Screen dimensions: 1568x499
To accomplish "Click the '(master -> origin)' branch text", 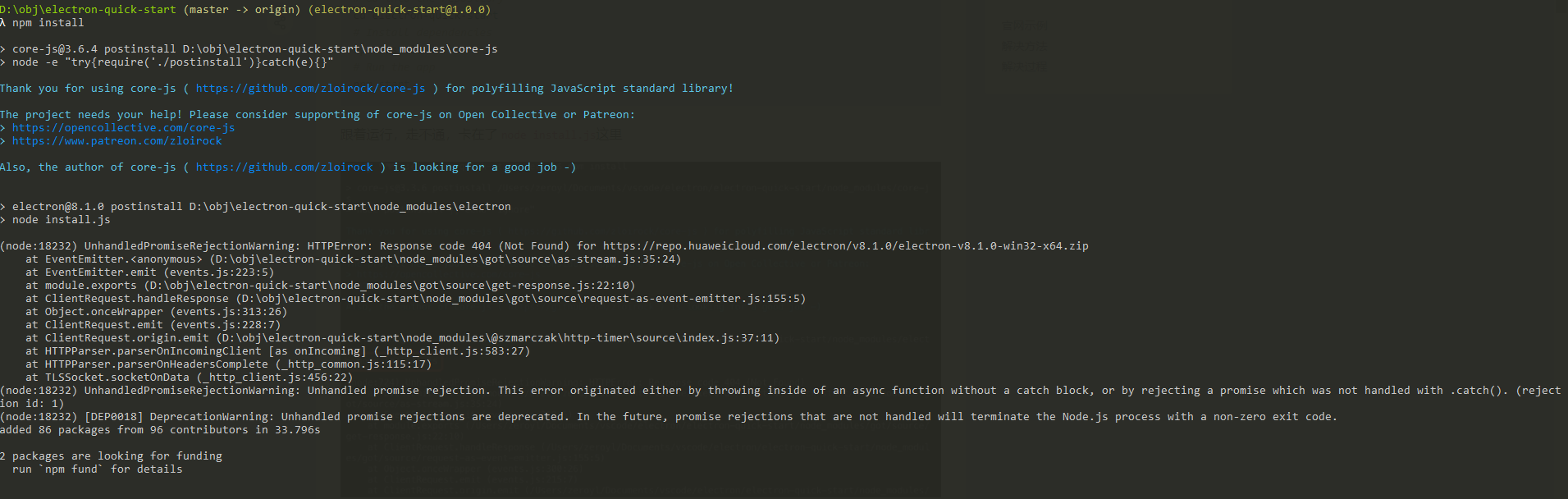I will point(242,10).
